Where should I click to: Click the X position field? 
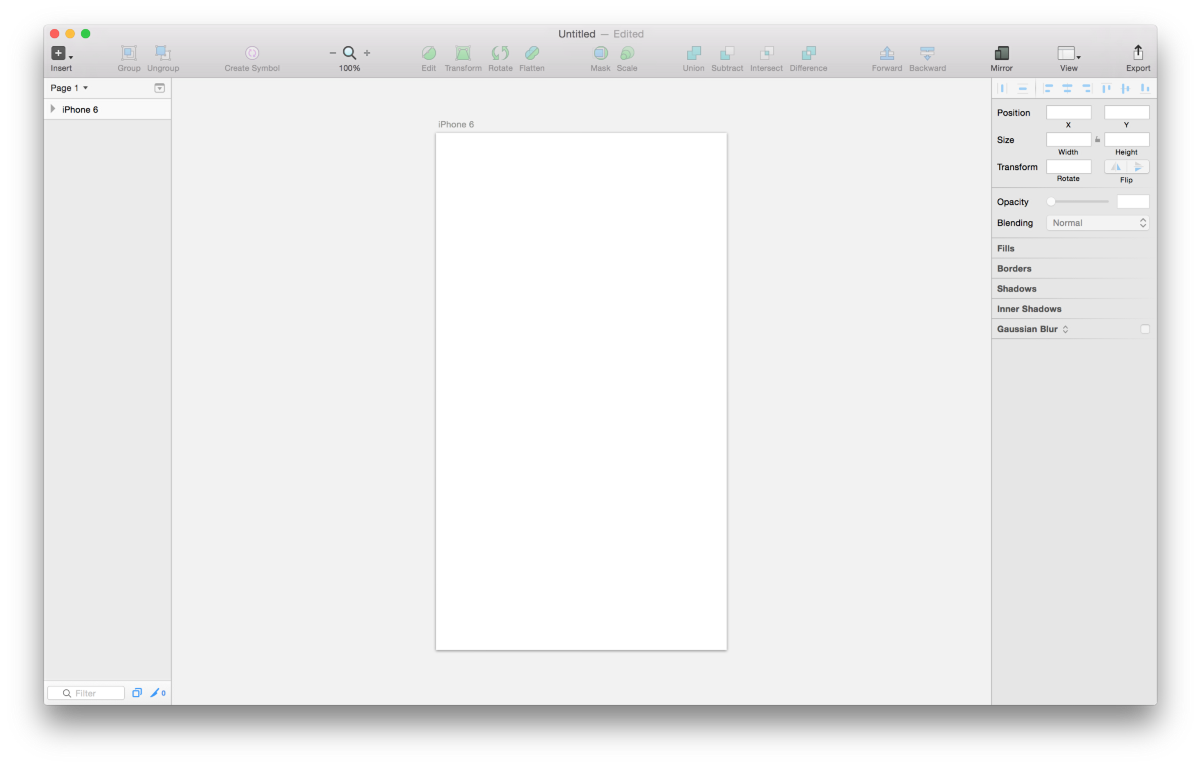1068,113
